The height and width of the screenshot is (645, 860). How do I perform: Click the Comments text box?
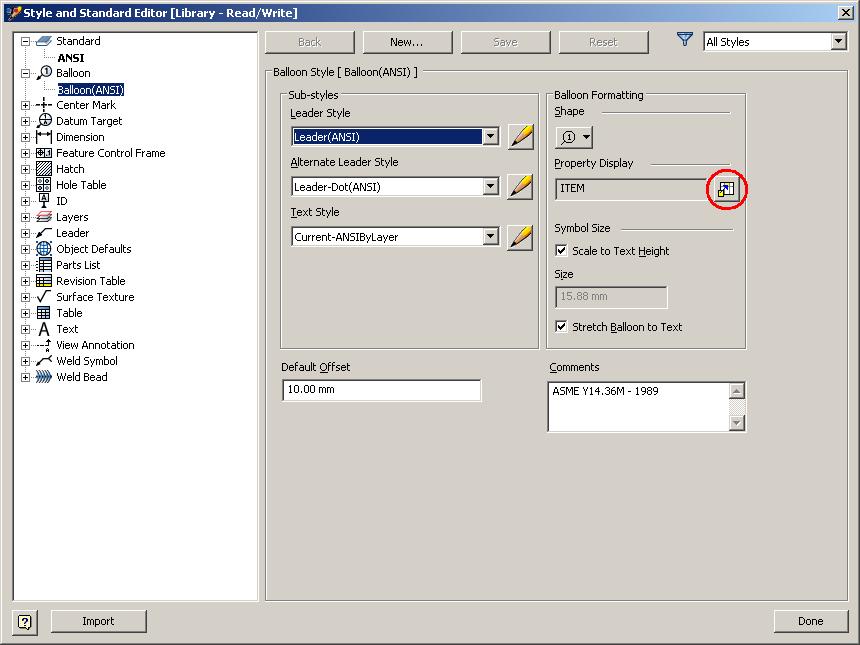[x=638, y=407]
